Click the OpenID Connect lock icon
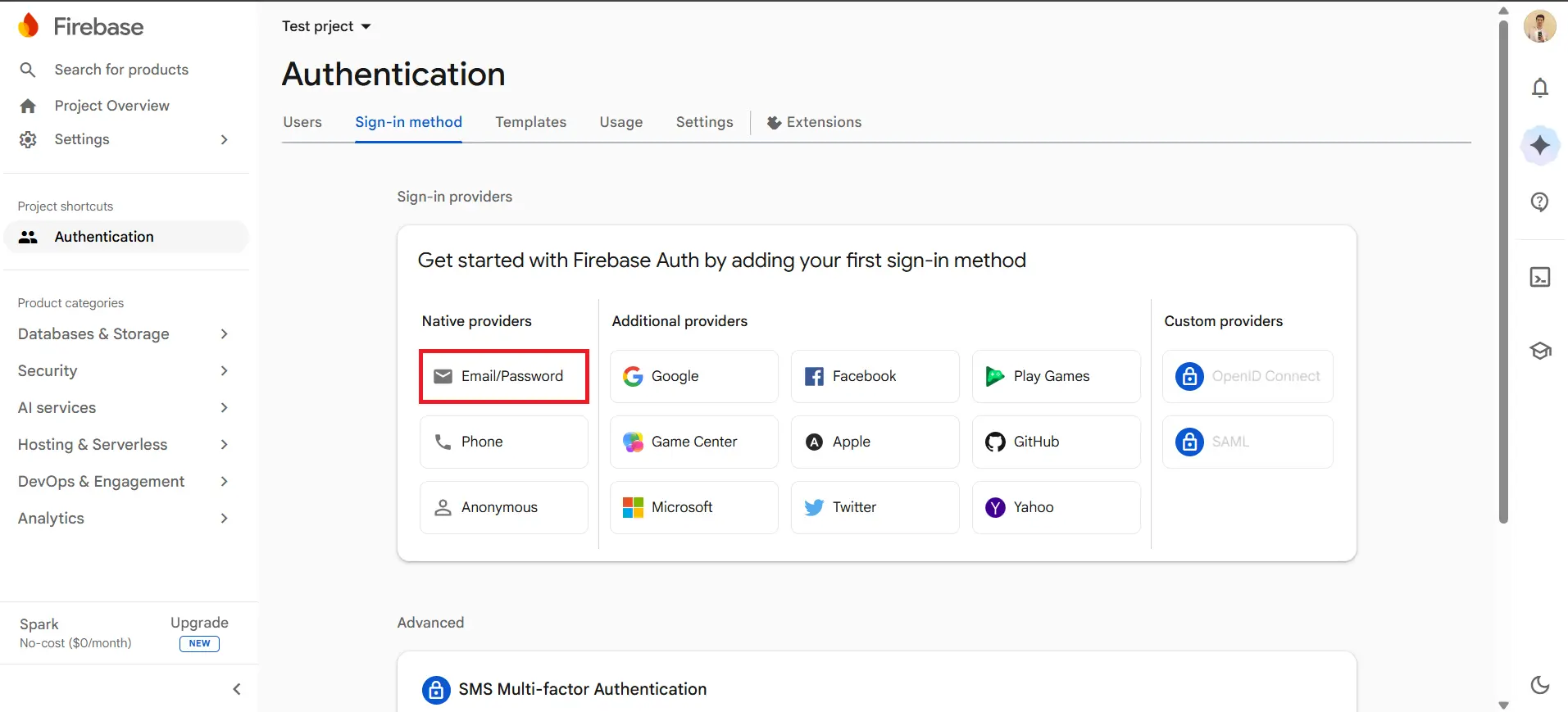The width and height of the screenshot is (1568, 712). (1189, 376)
